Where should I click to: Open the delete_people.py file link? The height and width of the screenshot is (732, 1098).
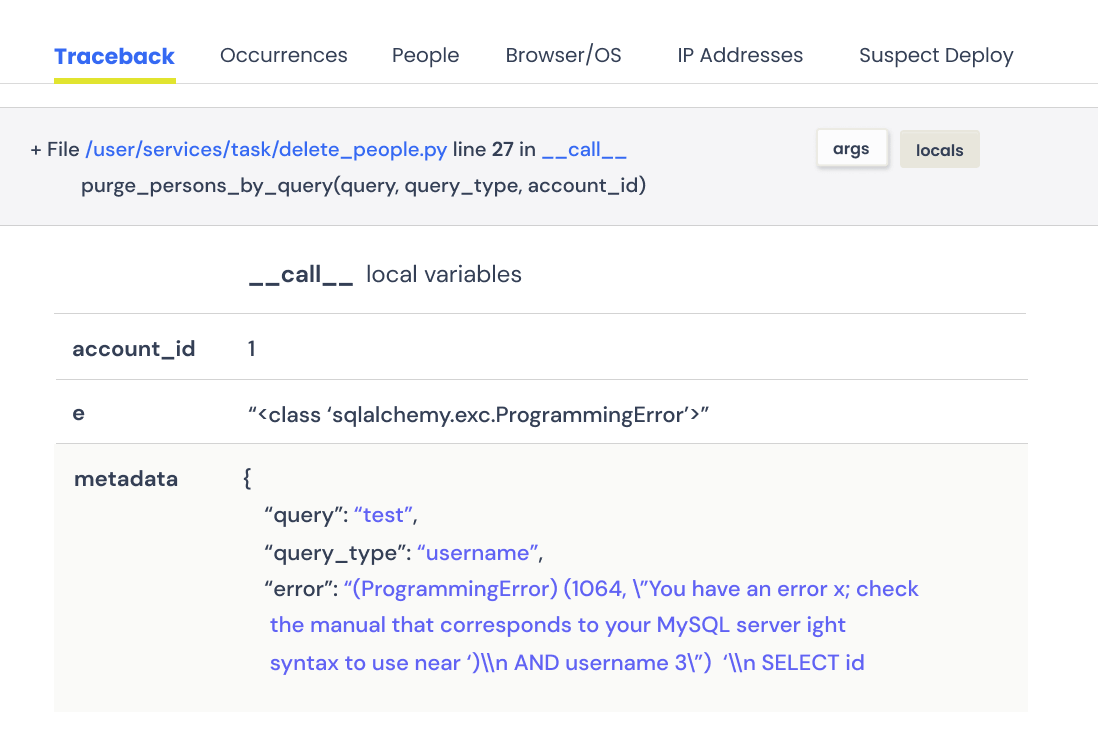(x=266, y=148)
